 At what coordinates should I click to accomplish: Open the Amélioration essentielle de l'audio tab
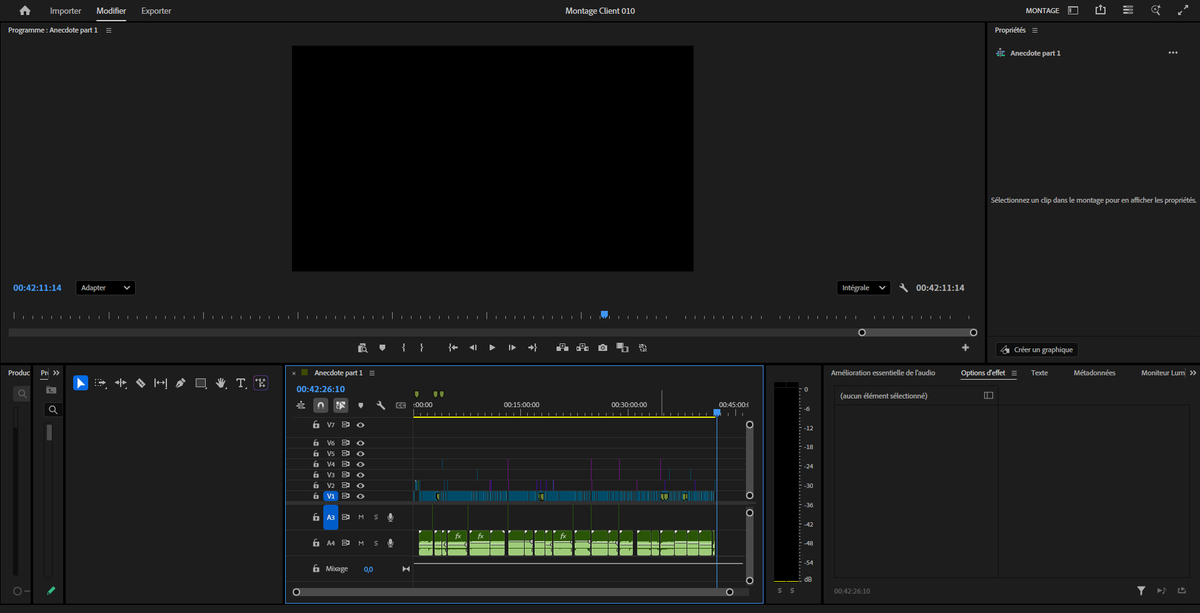pyautogui.click(x=883, y=373)
